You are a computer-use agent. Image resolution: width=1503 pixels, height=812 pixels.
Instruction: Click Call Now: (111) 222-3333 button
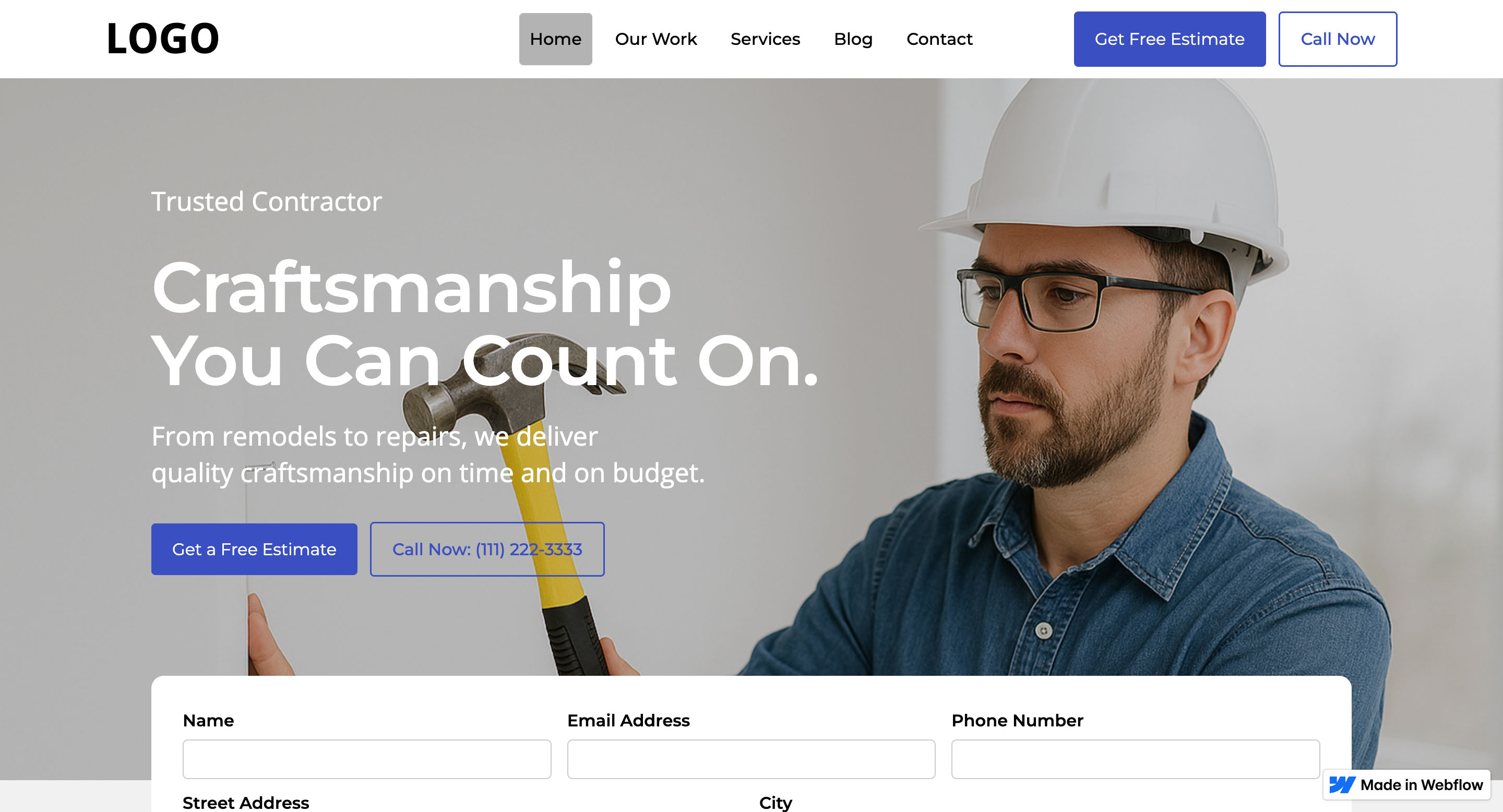point(487,549)
